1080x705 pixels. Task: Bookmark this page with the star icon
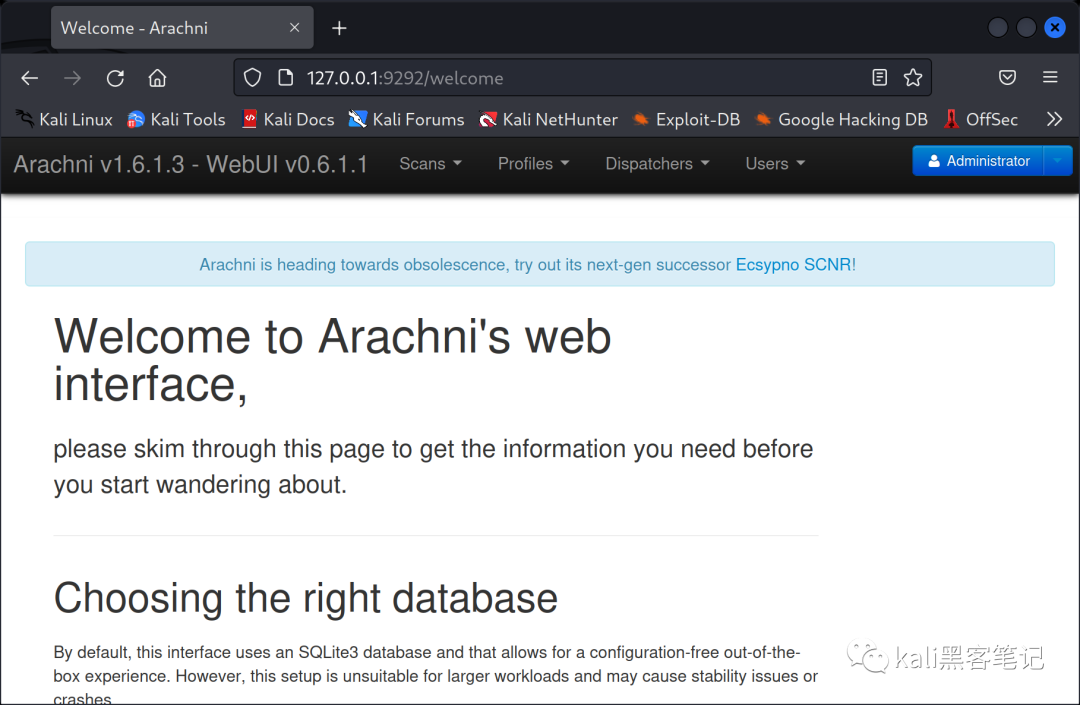(x=912, y=78)
